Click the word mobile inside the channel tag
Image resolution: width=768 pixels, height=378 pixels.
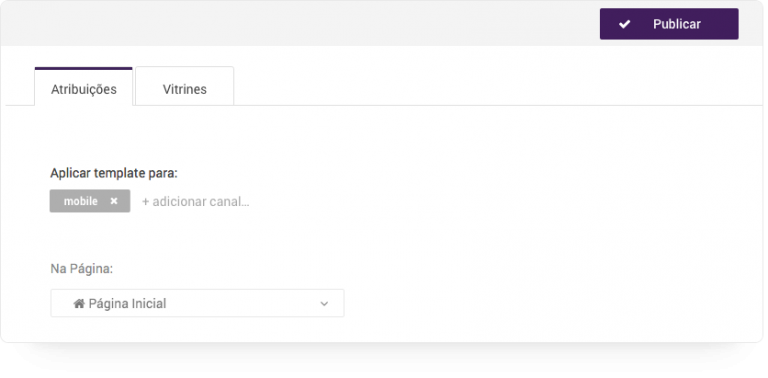coord(81,201)
